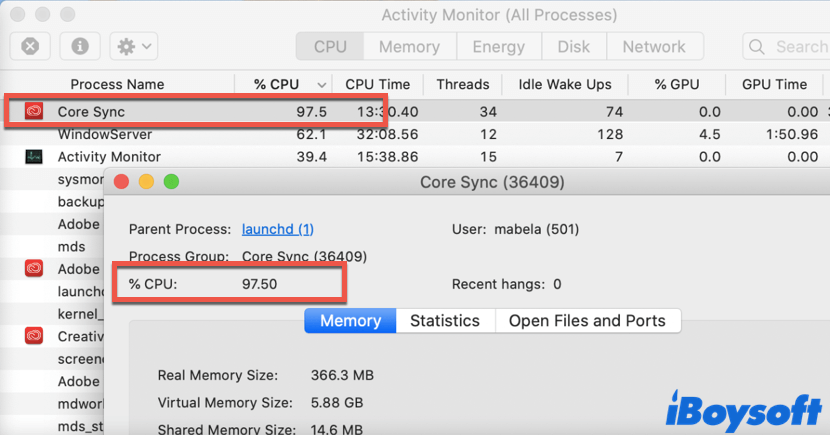Click the inspect process info icon

tap(80, 46)
